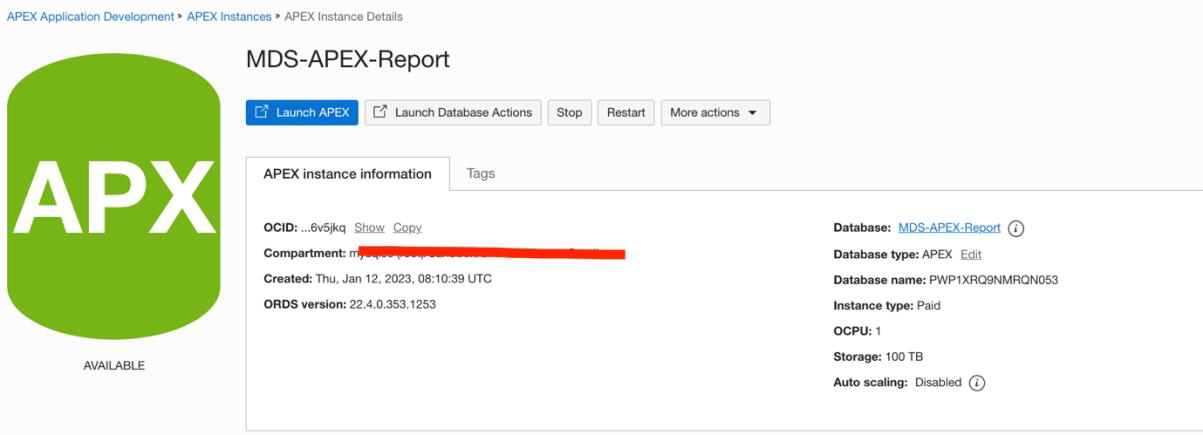Open the MDS-APEX-Report database link
Viewport: 1203px width, 435px height.
pos(949,228)
